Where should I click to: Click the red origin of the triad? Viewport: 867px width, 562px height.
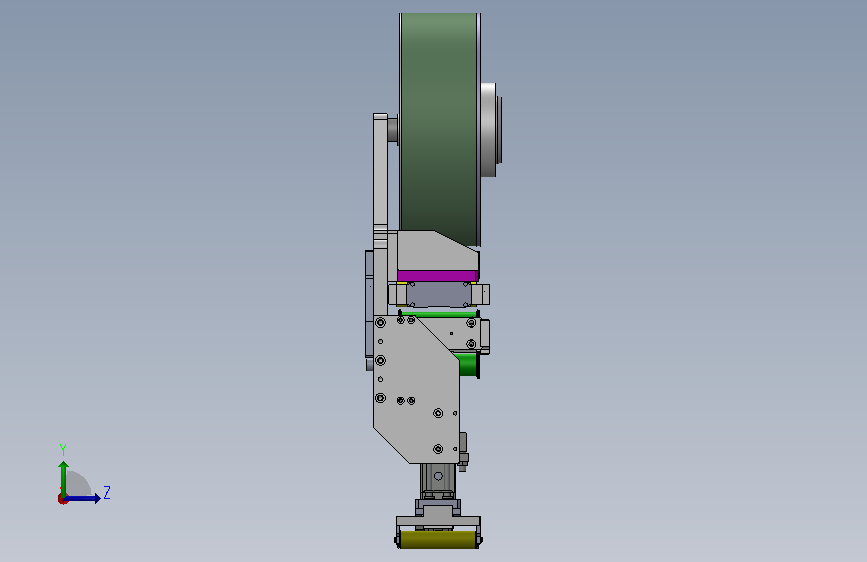pyautogui.click(x=62, y=499)
